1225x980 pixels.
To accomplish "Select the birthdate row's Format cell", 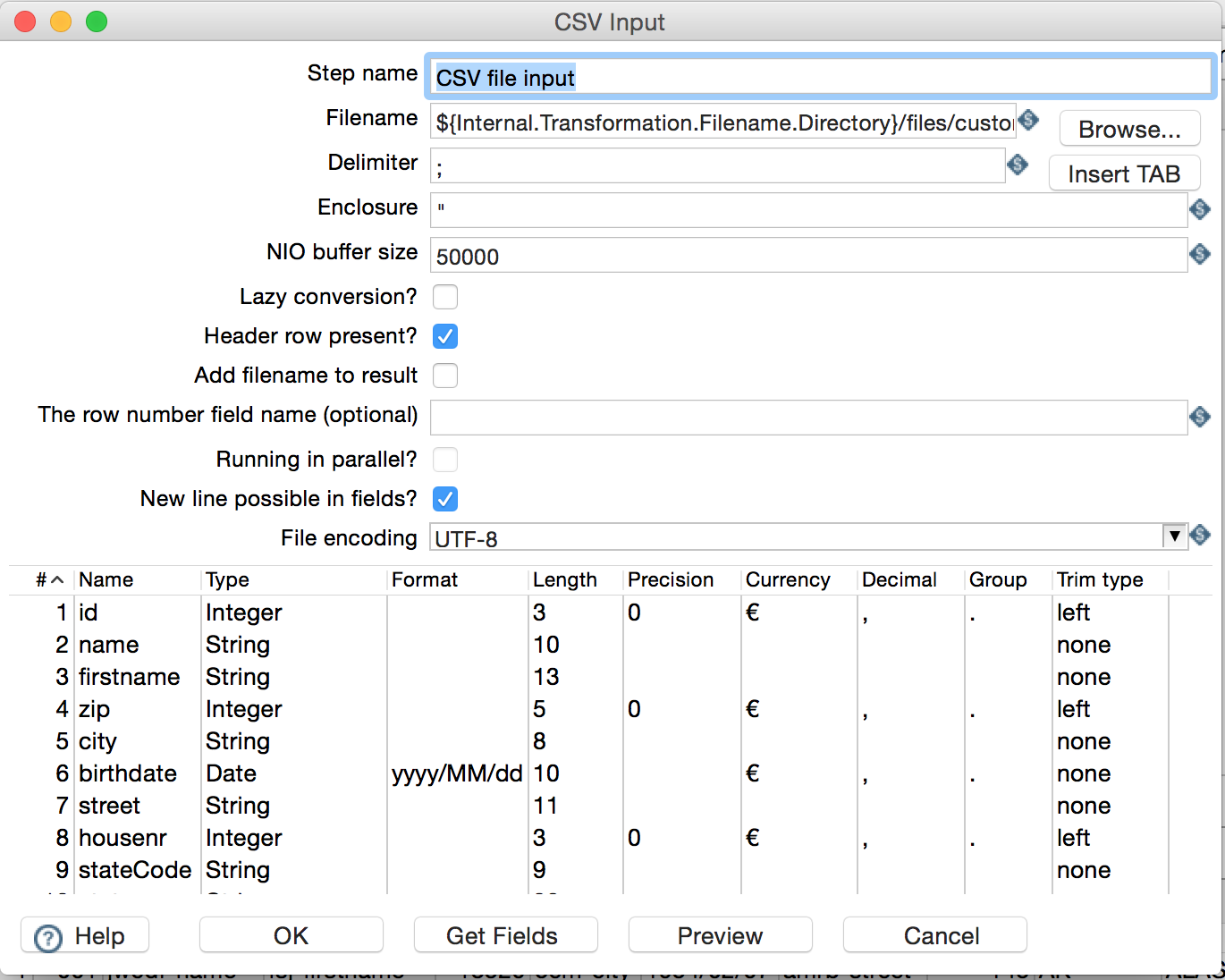I will tap(457, 773).
